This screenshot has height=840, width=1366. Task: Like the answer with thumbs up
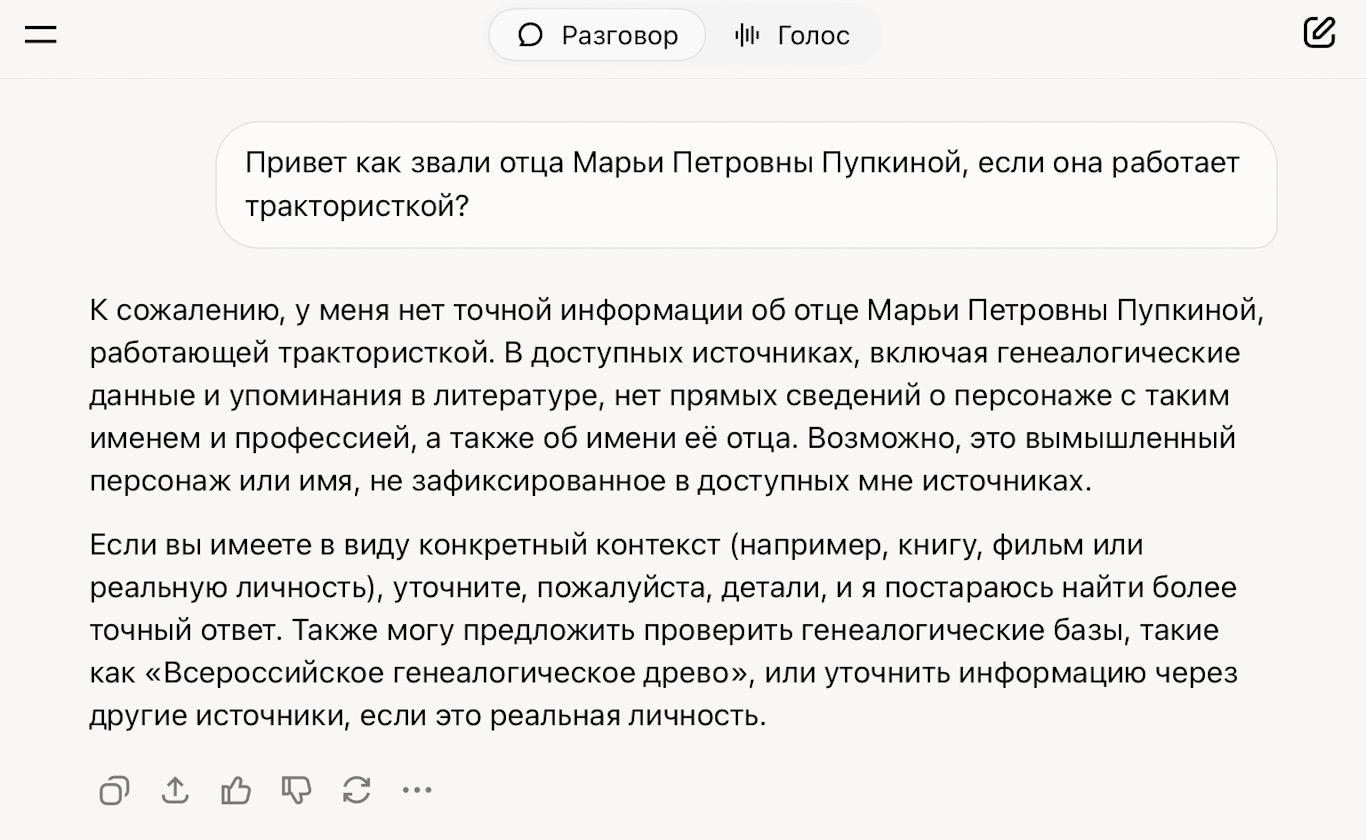tap(236, 790)
